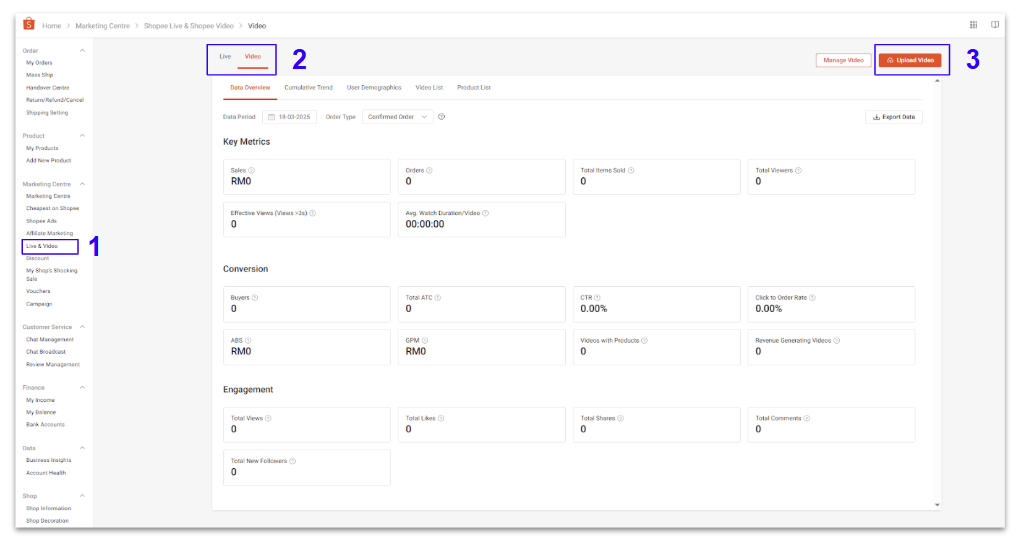Show info for Total Viewers
This screenshot has height=540, width=1017.
pos(798,170)
